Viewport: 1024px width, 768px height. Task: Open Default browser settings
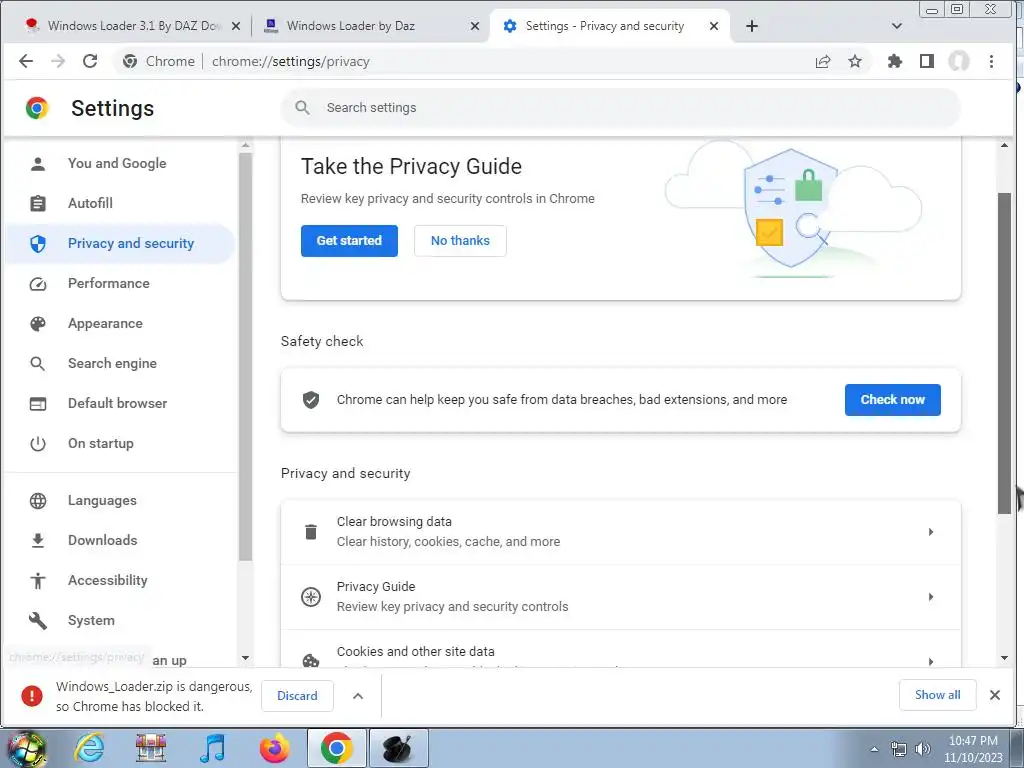click(118, 404)
